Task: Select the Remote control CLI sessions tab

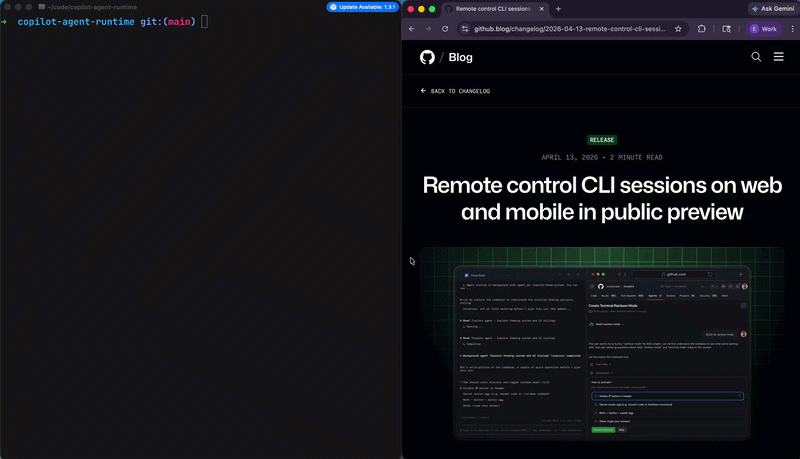Action: [x=493, y=9]
